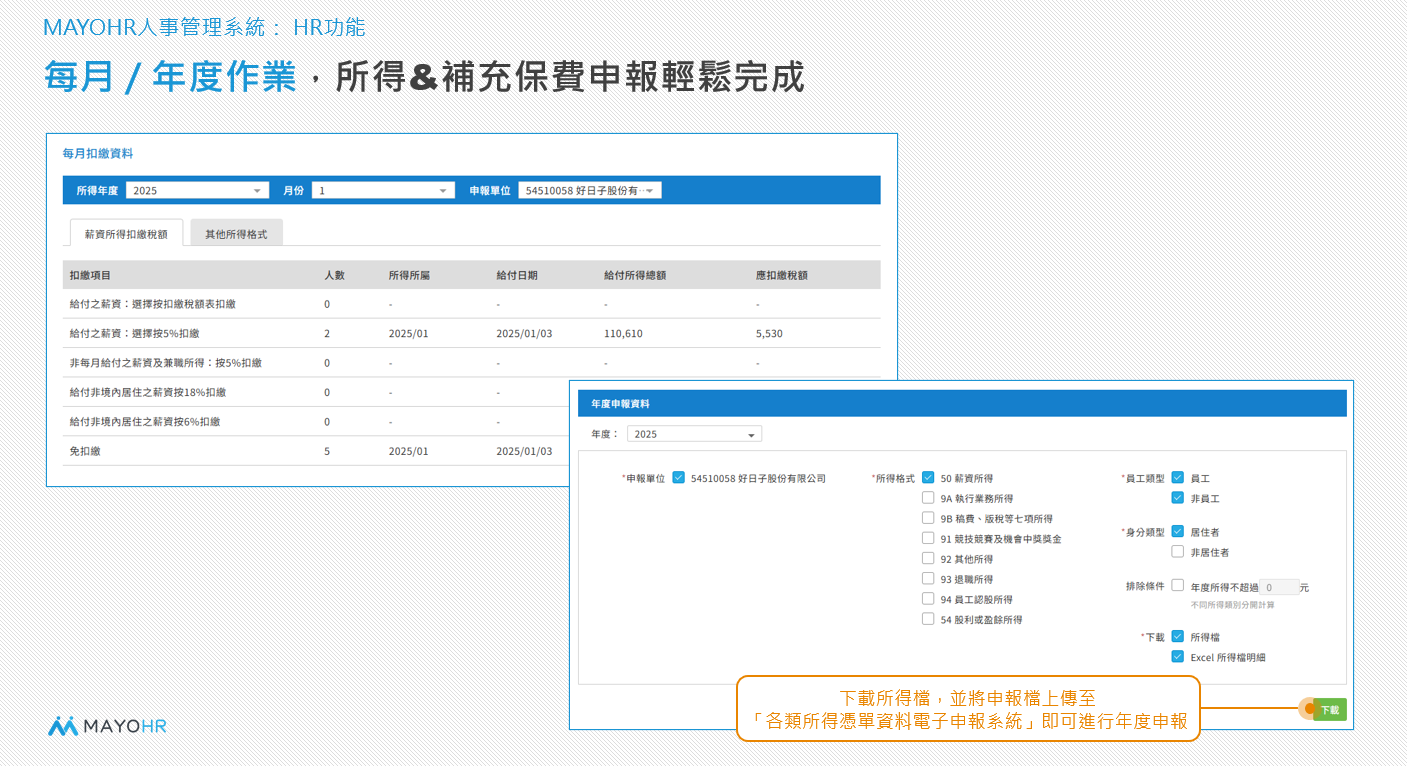Check the 94 員工認股所得 option
The height and width of the screenshot is (766, 1407).
(x=928, y=599)
